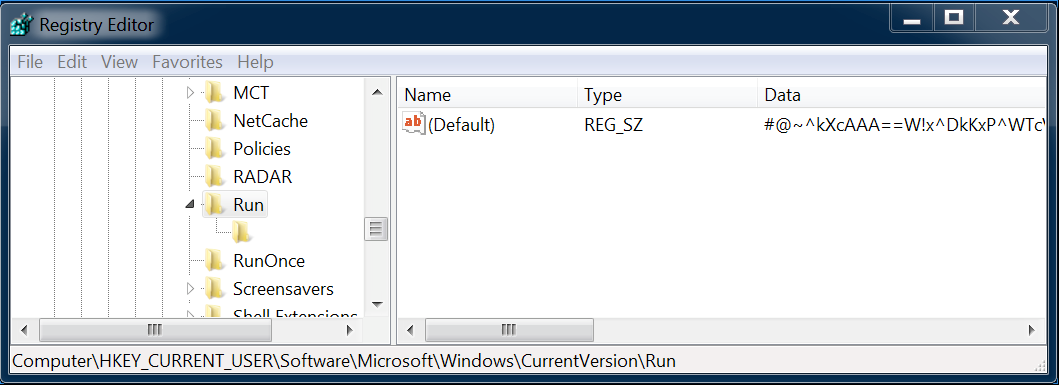Click the tree pane scroll down arrow
This screenshot has height=385, width=1059.
(x=377, y=304)
